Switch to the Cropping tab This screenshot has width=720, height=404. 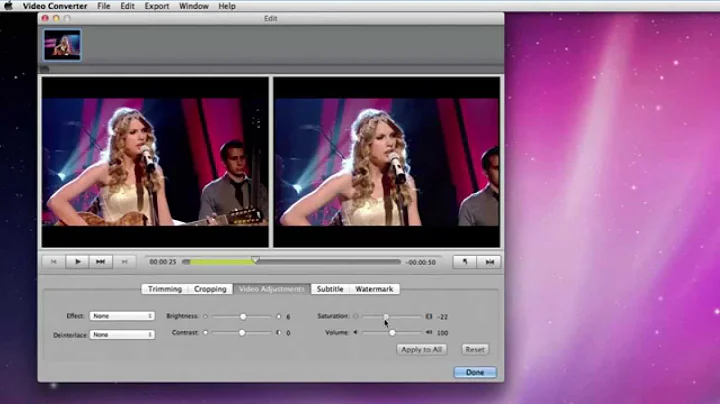click(210, 289)
